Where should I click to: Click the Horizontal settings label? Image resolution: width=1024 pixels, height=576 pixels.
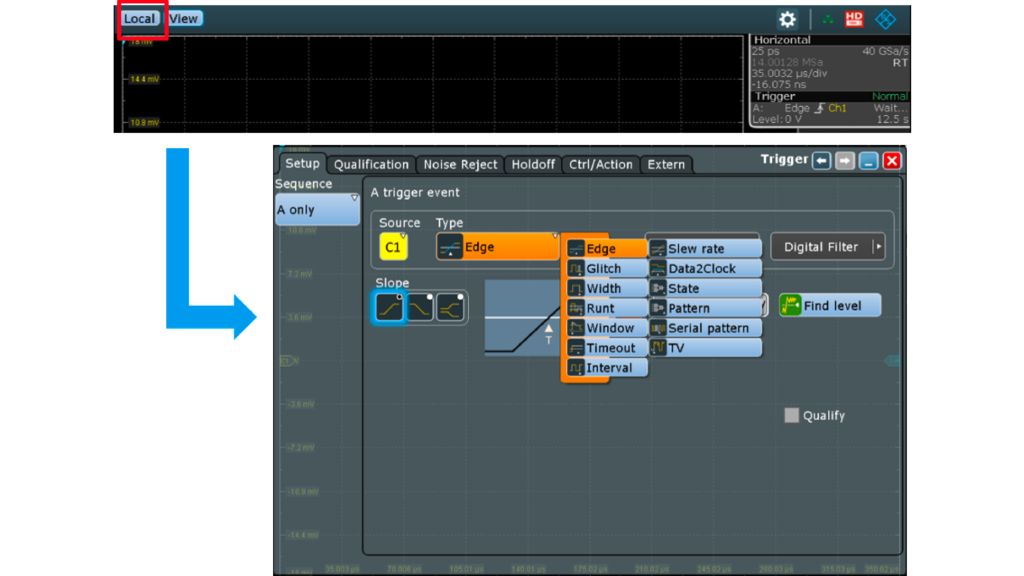[782, 40]
